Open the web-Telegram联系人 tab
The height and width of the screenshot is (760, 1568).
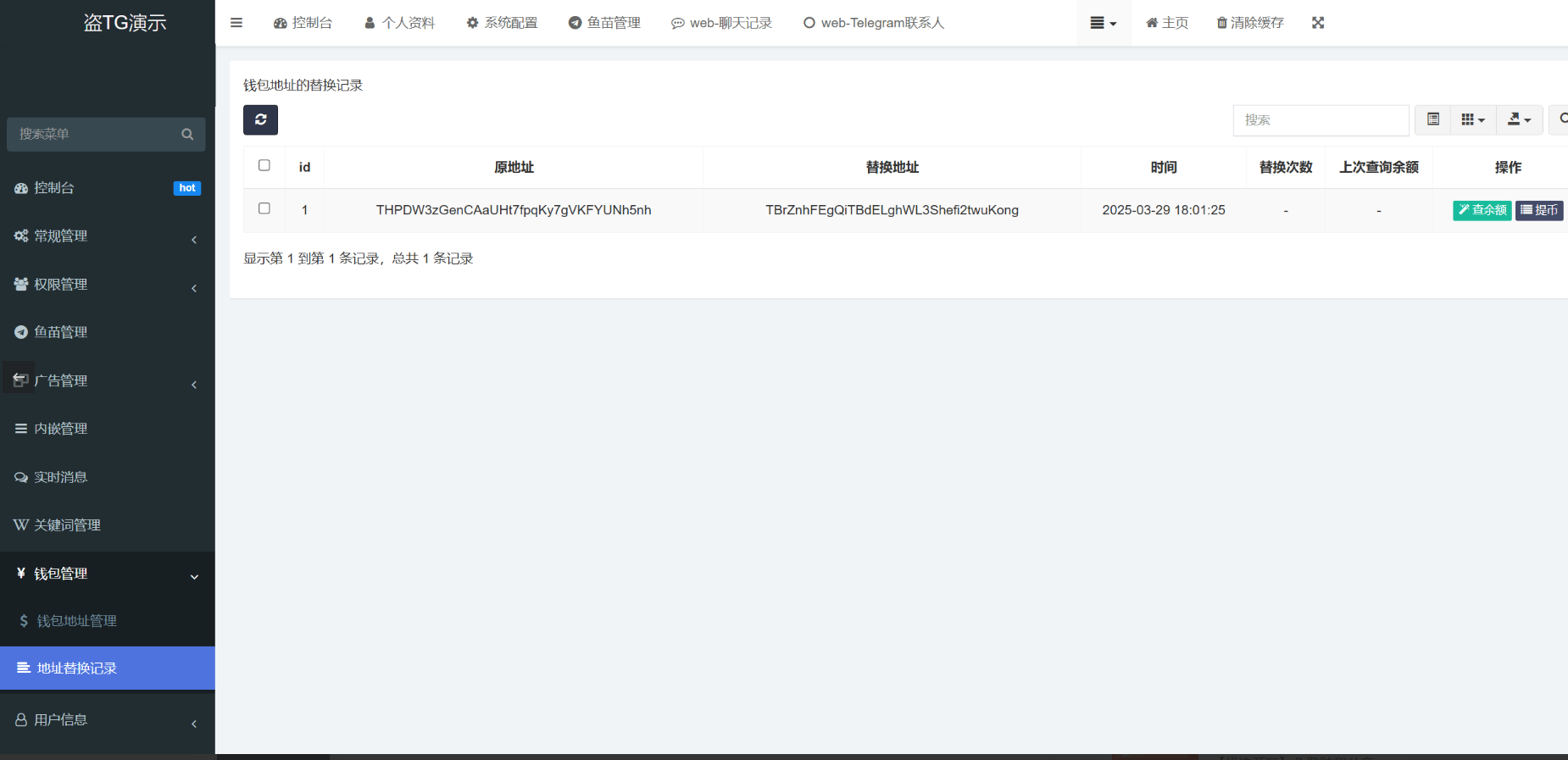tap(874, 23)
